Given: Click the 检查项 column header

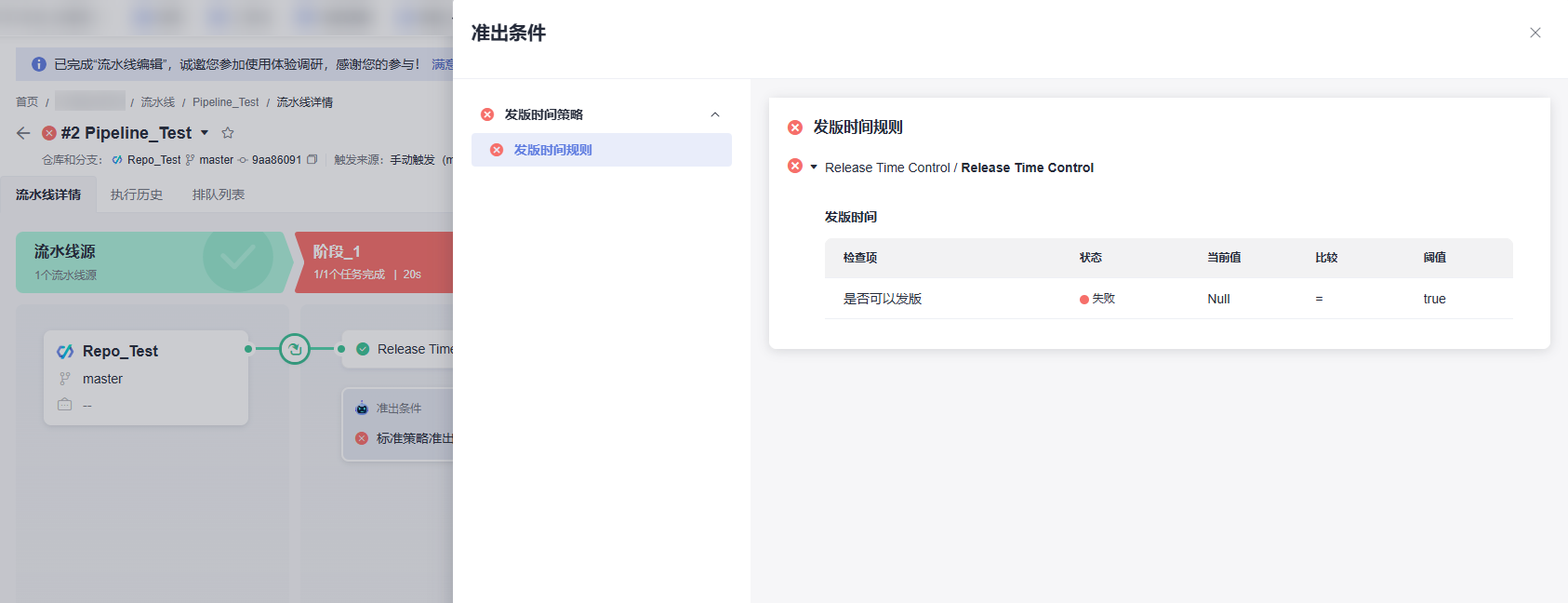Looking at the screenshot, I should click(860, 258).
